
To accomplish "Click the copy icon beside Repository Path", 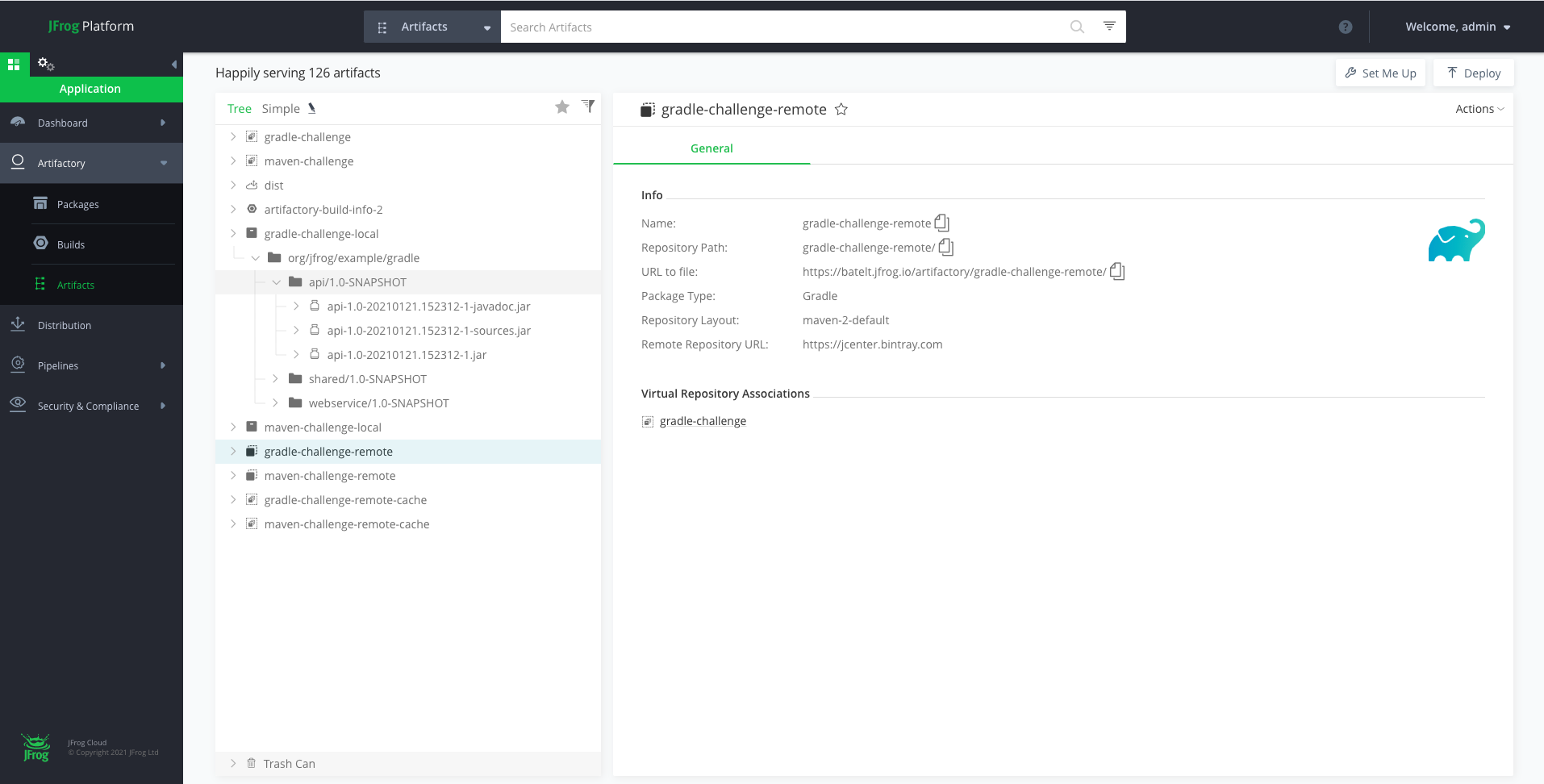I will click(x=946, y=247).
